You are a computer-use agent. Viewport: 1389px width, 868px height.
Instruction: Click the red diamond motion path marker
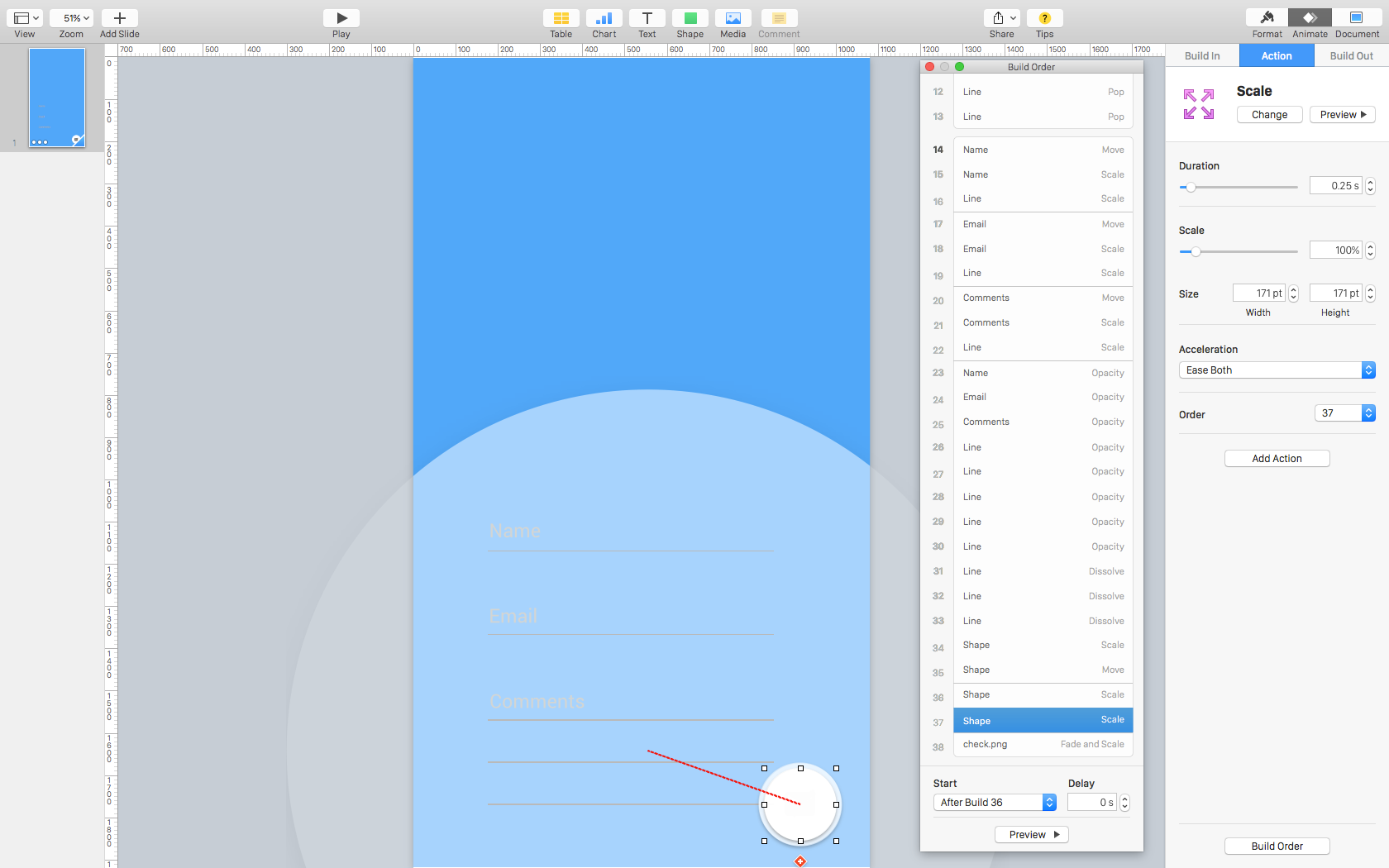[x=800, y=861]
